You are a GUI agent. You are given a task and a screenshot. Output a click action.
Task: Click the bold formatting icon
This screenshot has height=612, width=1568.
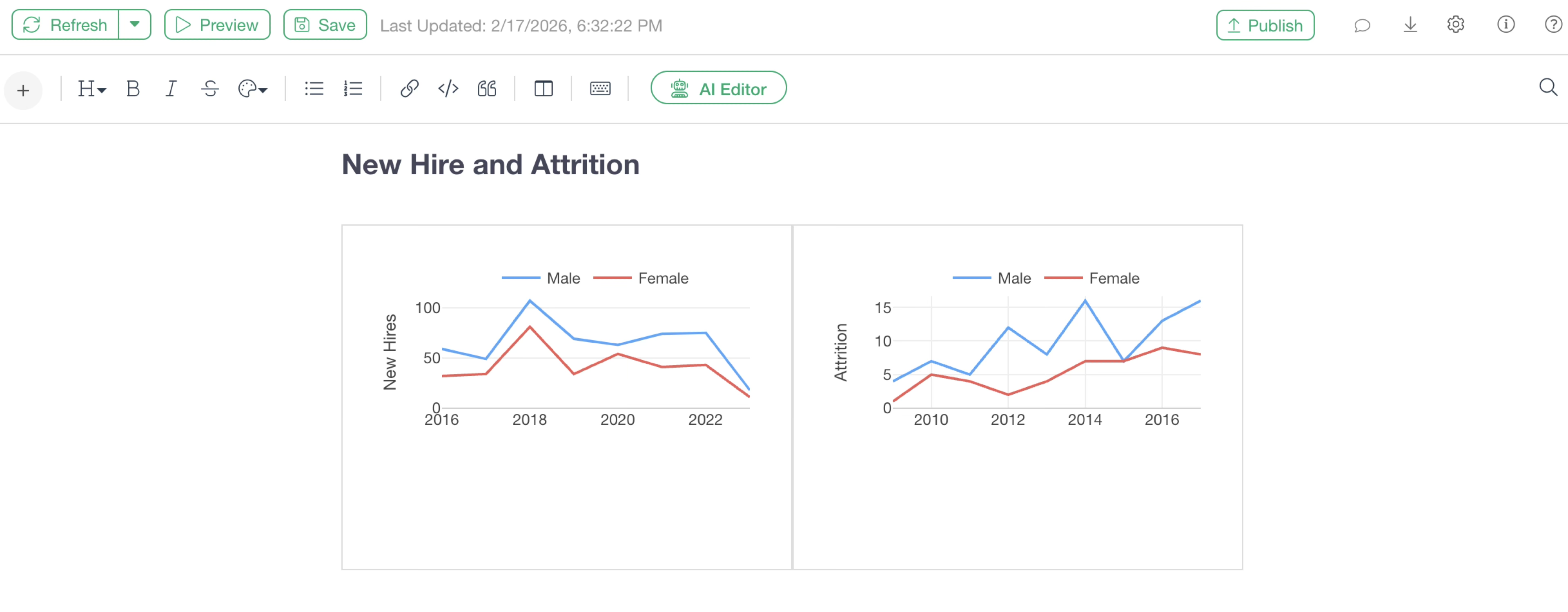[133, 89]
